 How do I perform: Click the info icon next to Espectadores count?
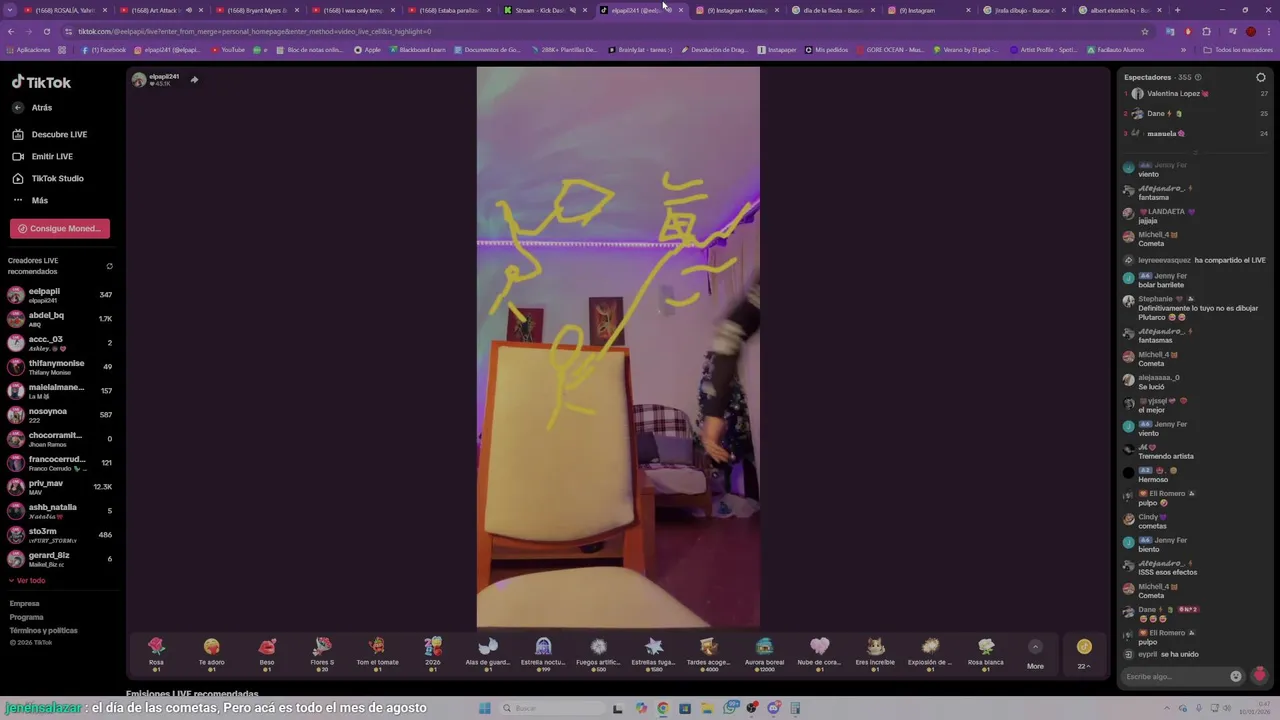point(1198,77)
